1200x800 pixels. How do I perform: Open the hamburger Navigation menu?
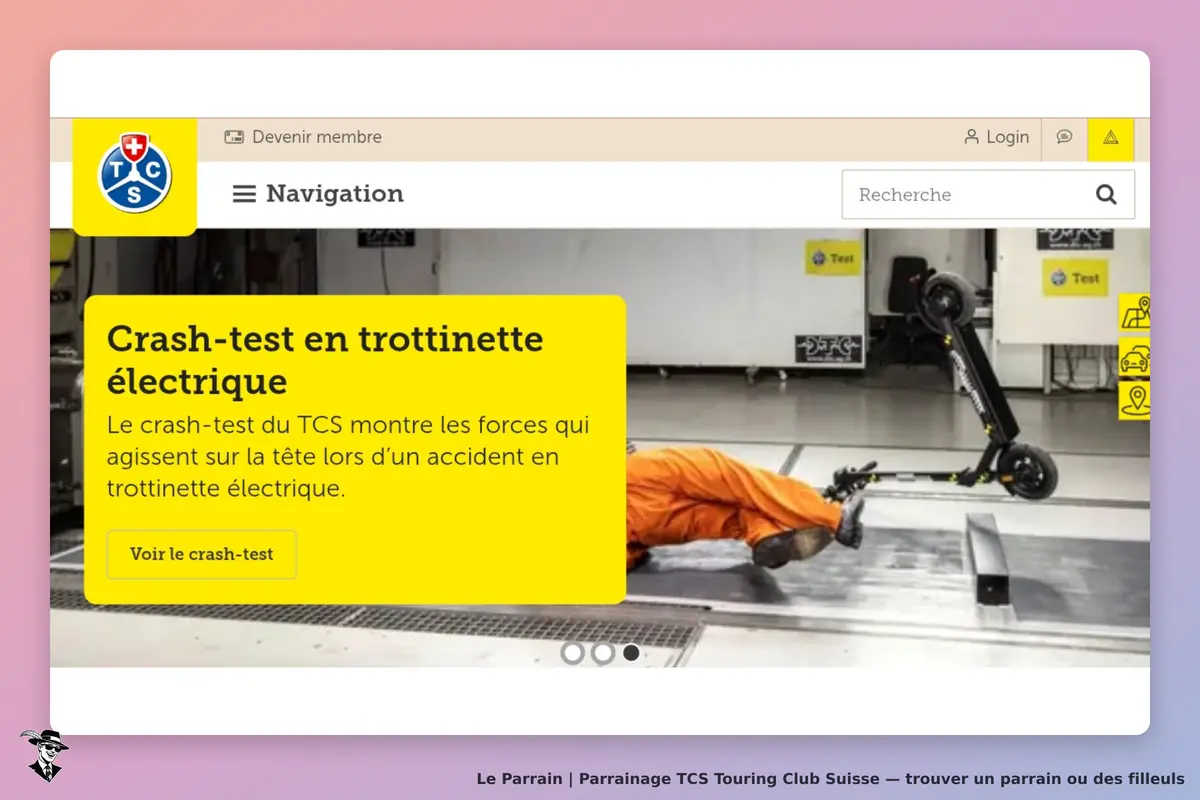point(318,194)
